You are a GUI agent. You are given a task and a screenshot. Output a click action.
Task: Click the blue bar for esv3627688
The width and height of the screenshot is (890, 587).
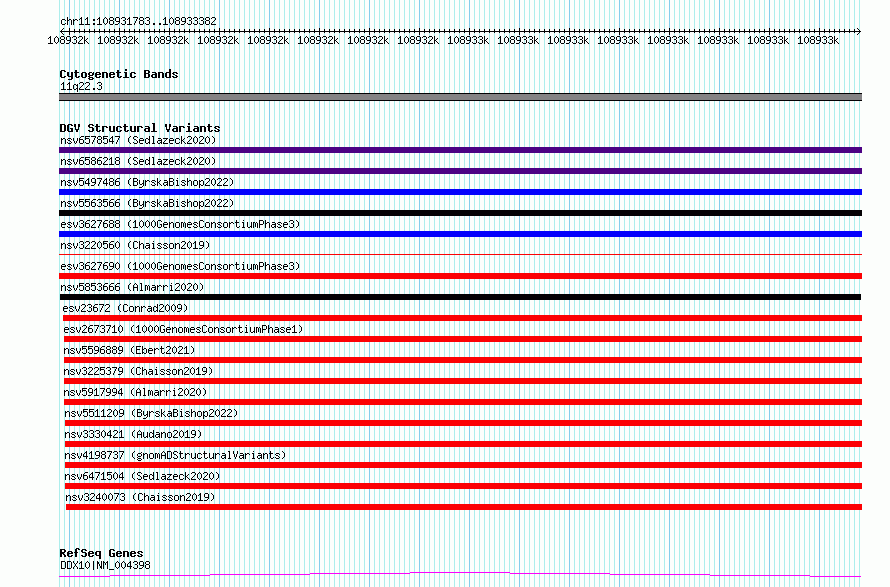click(460, 234)
